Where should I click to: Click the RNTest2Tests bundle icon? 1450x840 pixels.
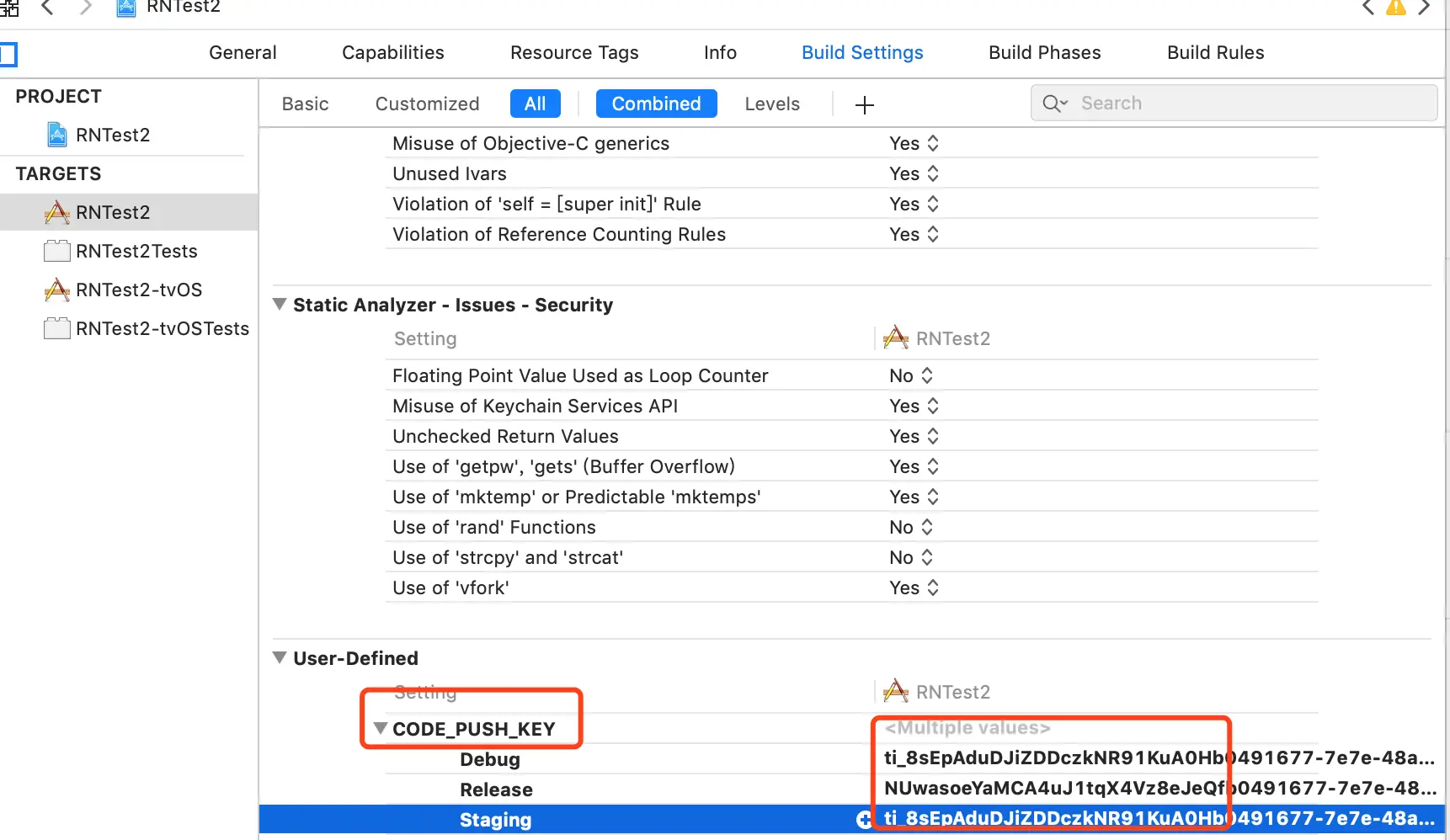coord(56,251)
